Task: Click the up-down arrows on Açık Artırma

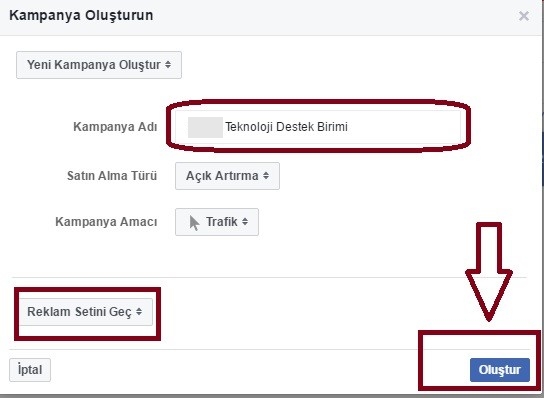Action: point(266,176)
